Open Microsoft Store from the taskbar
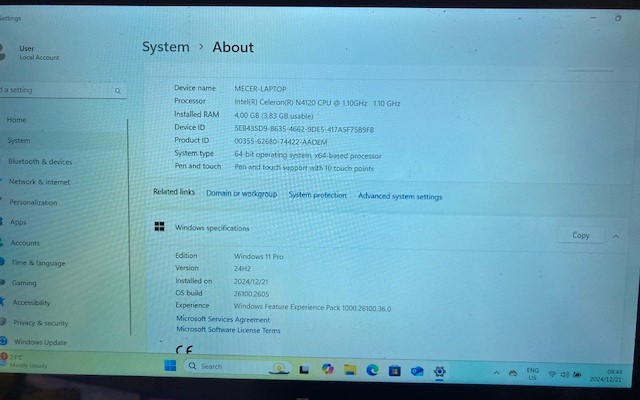Image resolution: width=640 pixels, height=400 pixels. click(x=394, y=369)
